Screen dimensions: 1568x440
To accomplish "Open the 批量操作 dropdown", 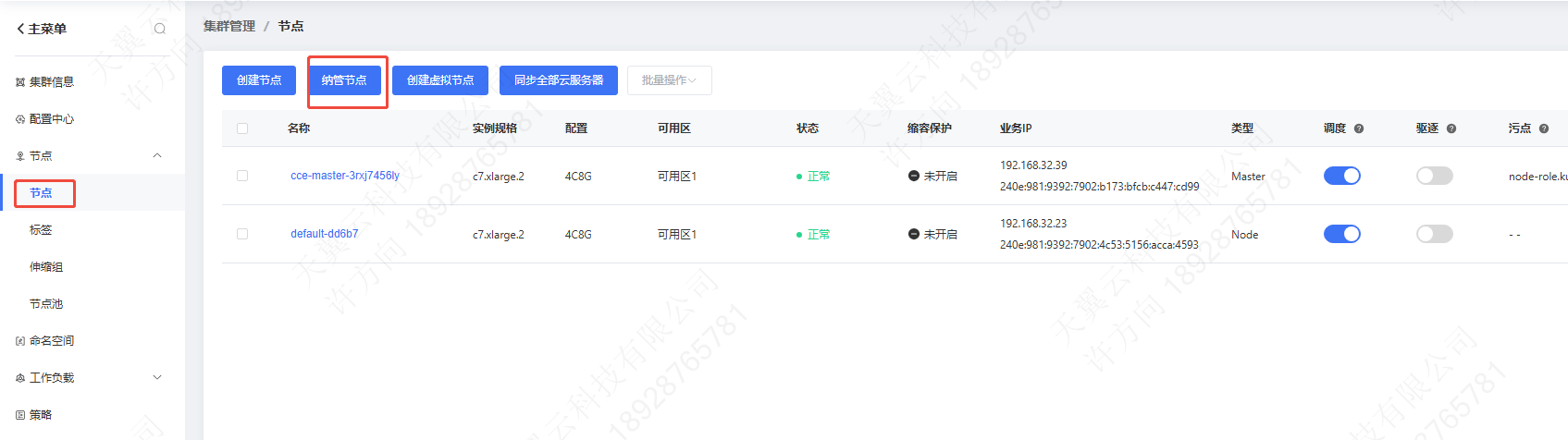I will point(669,80).
